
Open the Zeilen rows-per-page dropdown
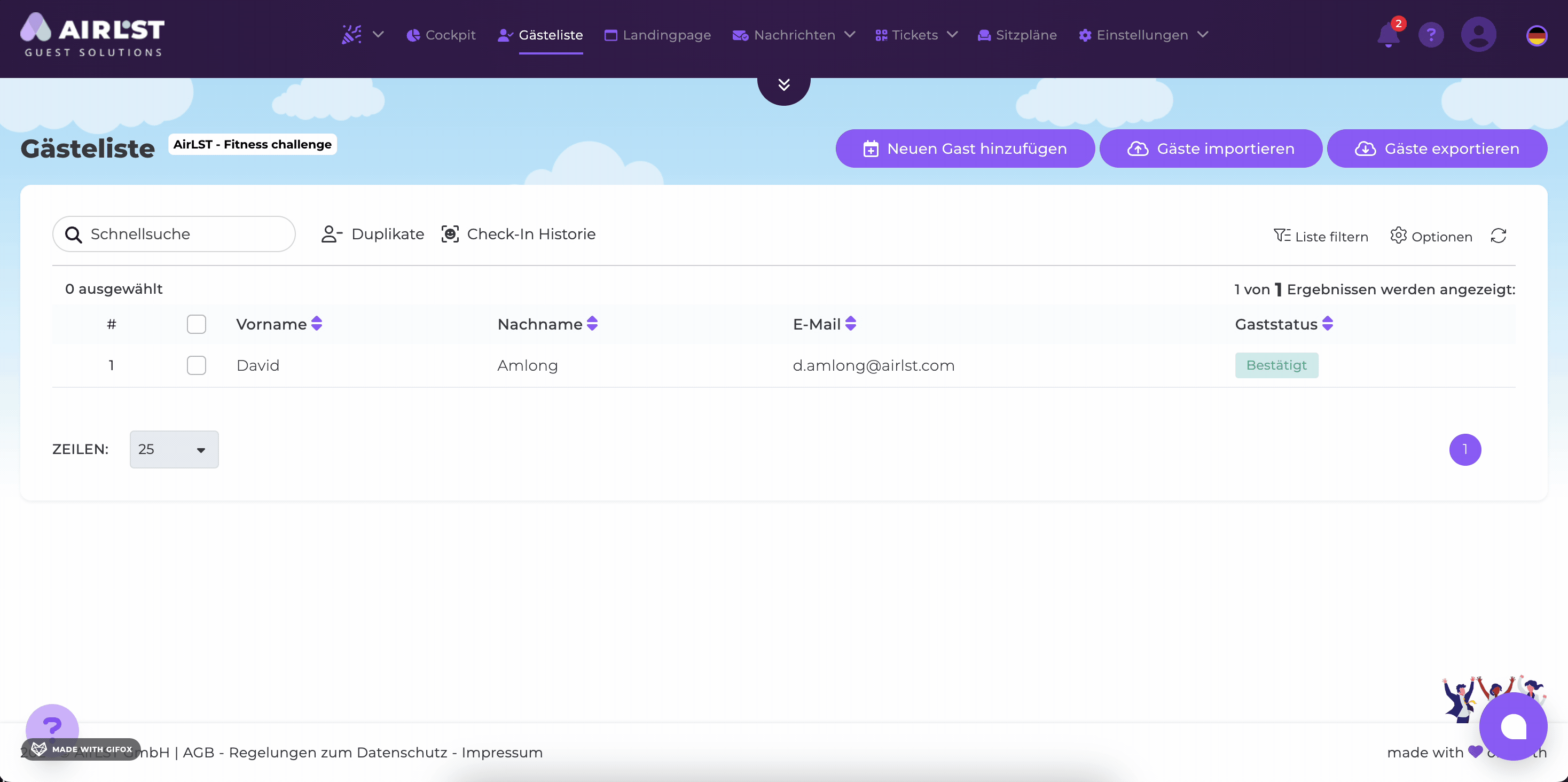pyautogui.click(x=174, y=449)
